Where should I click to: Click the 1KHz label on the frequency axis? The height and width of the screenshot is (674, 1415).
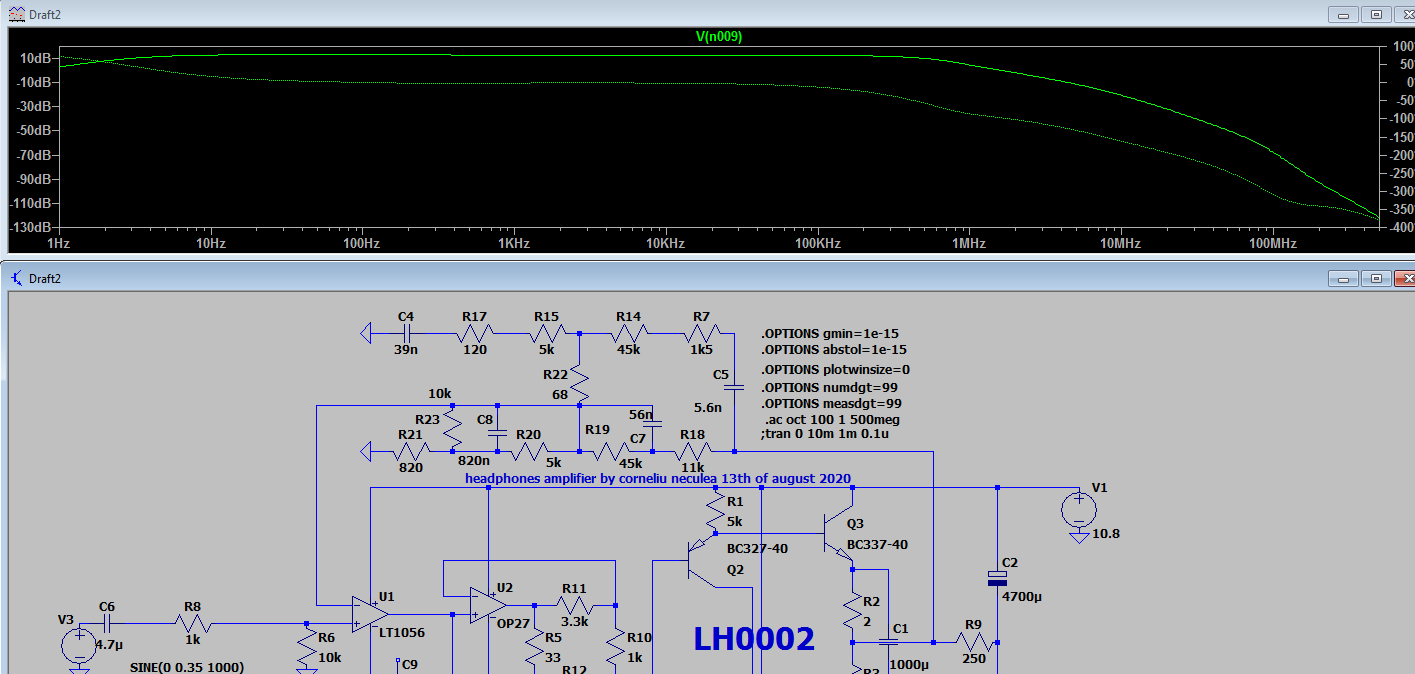point(513,244)
